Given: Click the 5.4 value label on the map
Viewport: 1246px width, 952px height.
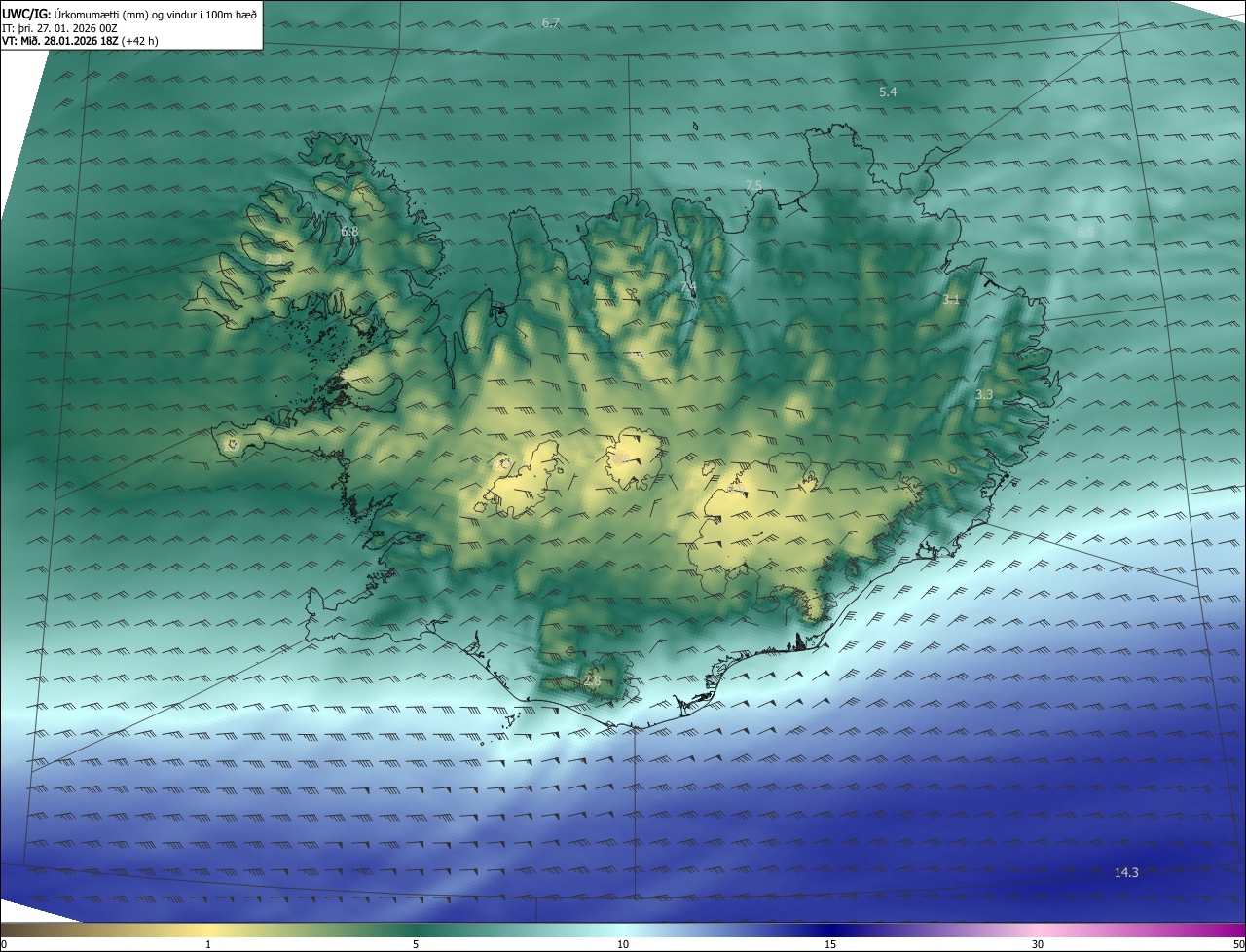Looking at the screenshot, I should tap(888, 92).
